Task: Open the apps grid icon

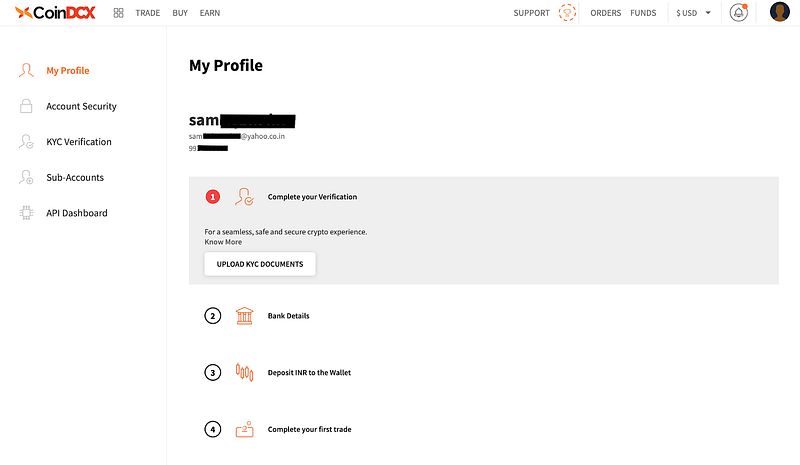Action: point(118,13)
